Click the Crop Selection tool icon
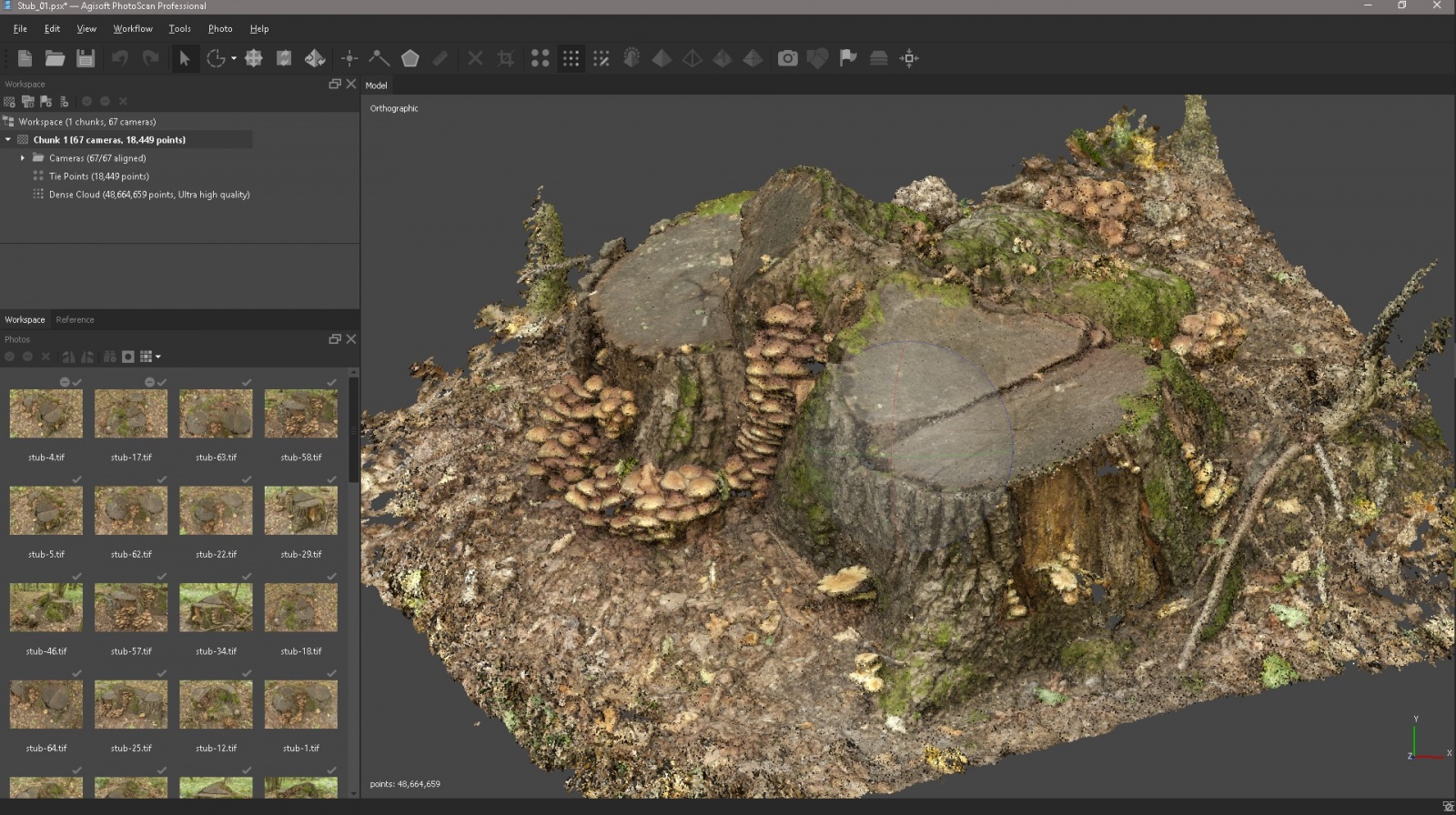Image resolution: width=1456 pixels, height=815 pixels. [x=506, y=58]
